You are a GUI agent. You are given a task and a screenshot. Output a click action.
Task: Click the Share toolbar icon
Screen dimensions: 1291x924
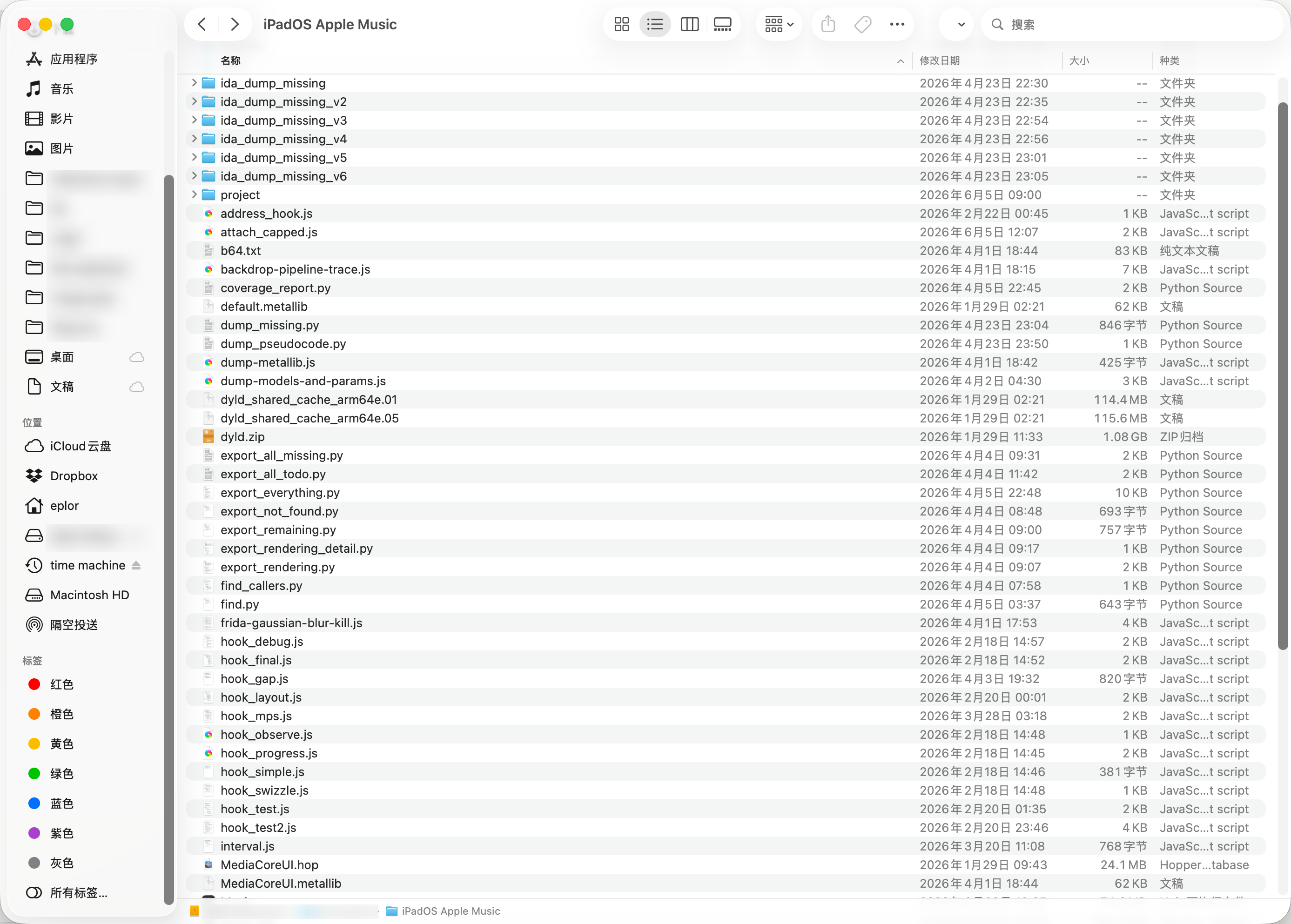coord(828,25)
